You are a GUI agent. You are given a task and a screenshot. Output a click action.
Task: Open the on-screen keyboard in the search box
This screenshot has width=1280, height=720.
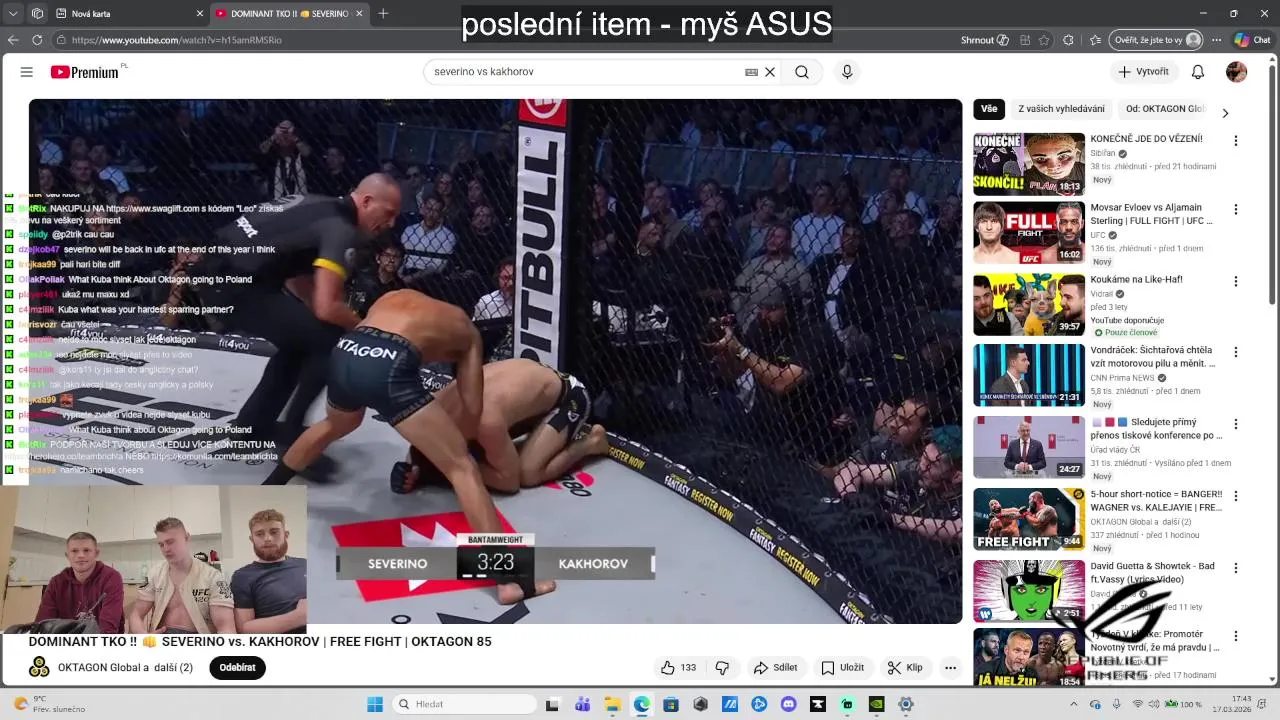pos(751,72)
